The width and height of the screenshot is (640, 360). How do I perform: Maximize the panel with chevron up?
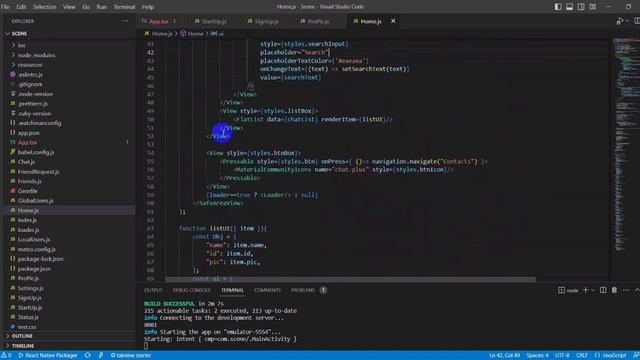637,290
